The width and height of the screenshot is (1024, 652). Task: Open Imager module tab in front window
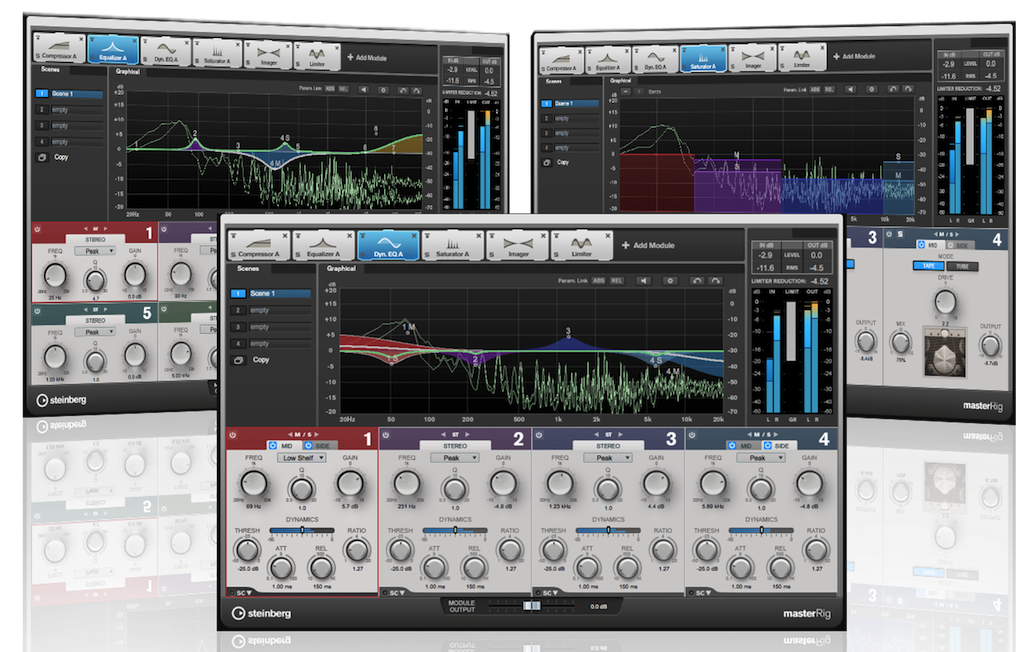pos(517,246)
